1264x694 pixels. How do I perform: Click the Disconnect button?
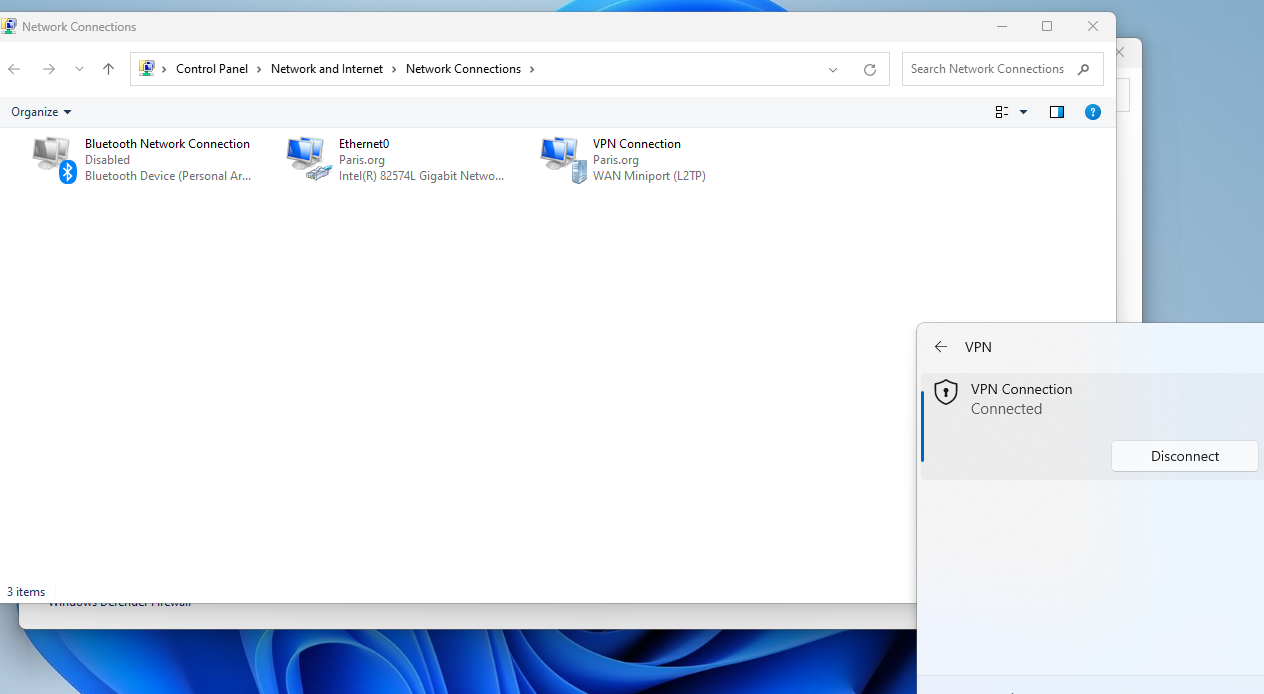click(x=1185, y=456)
